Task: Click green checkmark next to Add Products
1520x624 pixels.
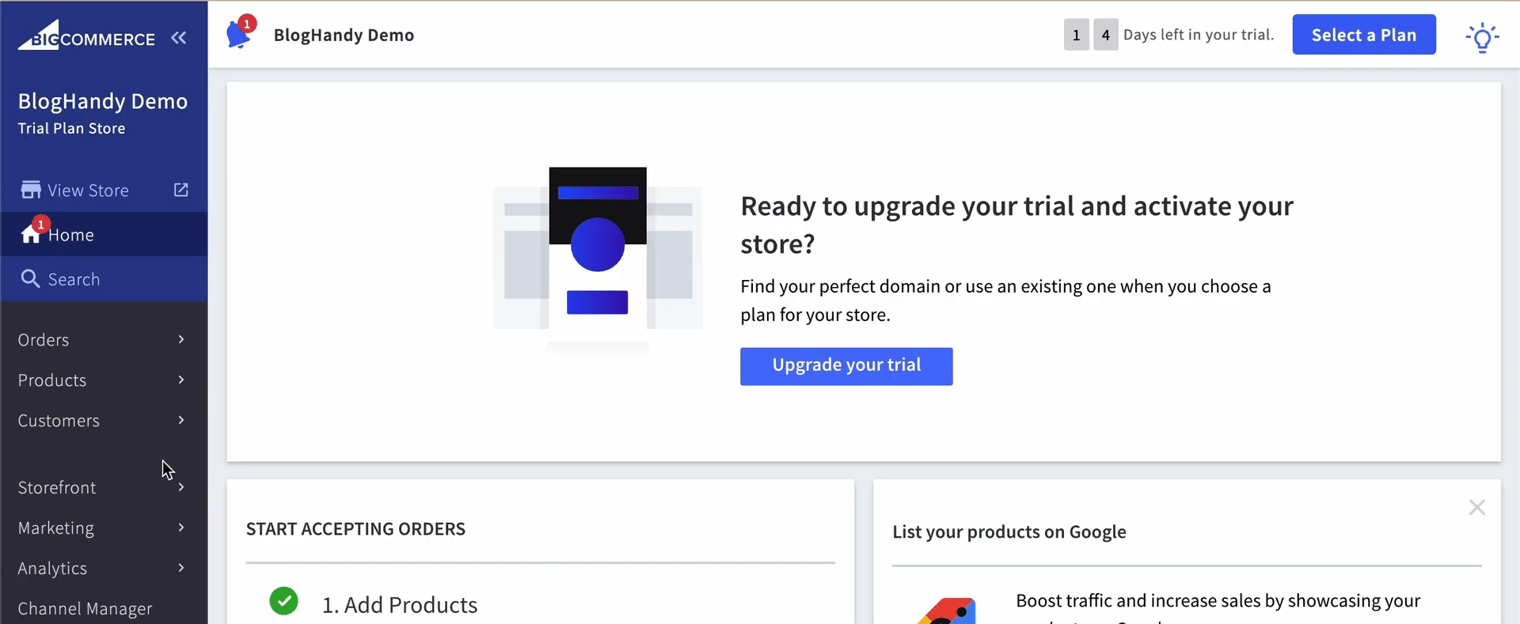Action: [284, 601]
